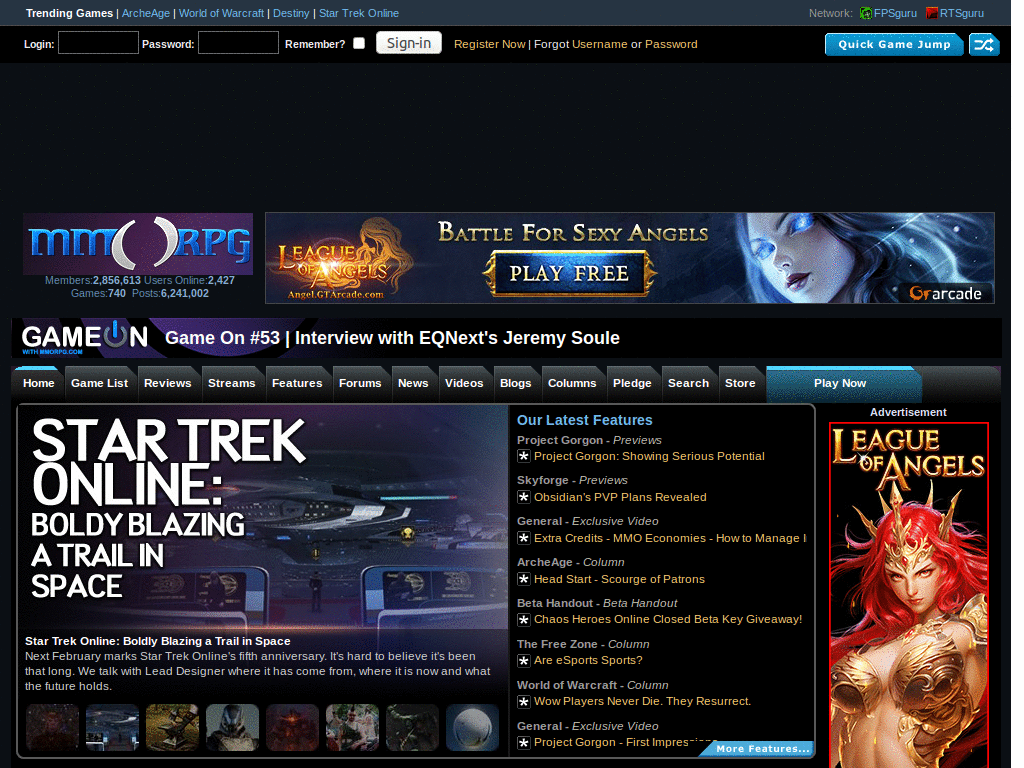Click the shuffle random game icon
This screenshot has height=768, width=1024.
tap(984, 44)
